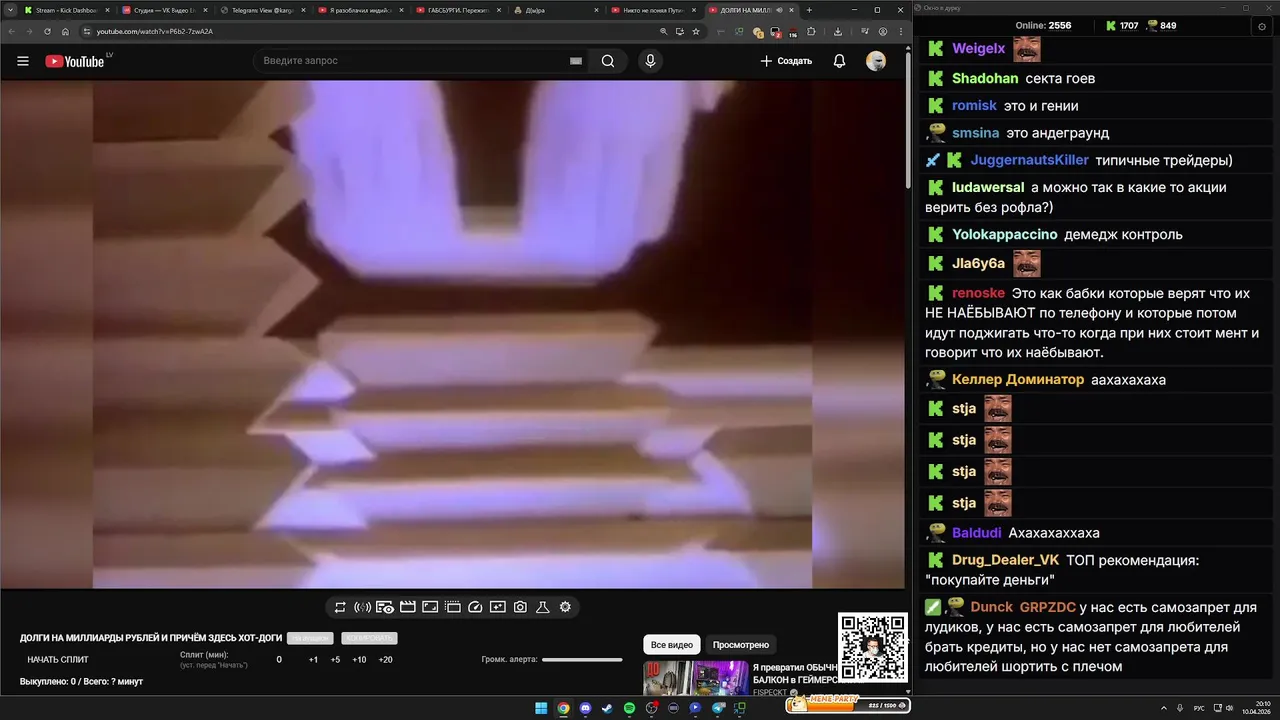Click the YouTube search magnifier button

[608, 61]
